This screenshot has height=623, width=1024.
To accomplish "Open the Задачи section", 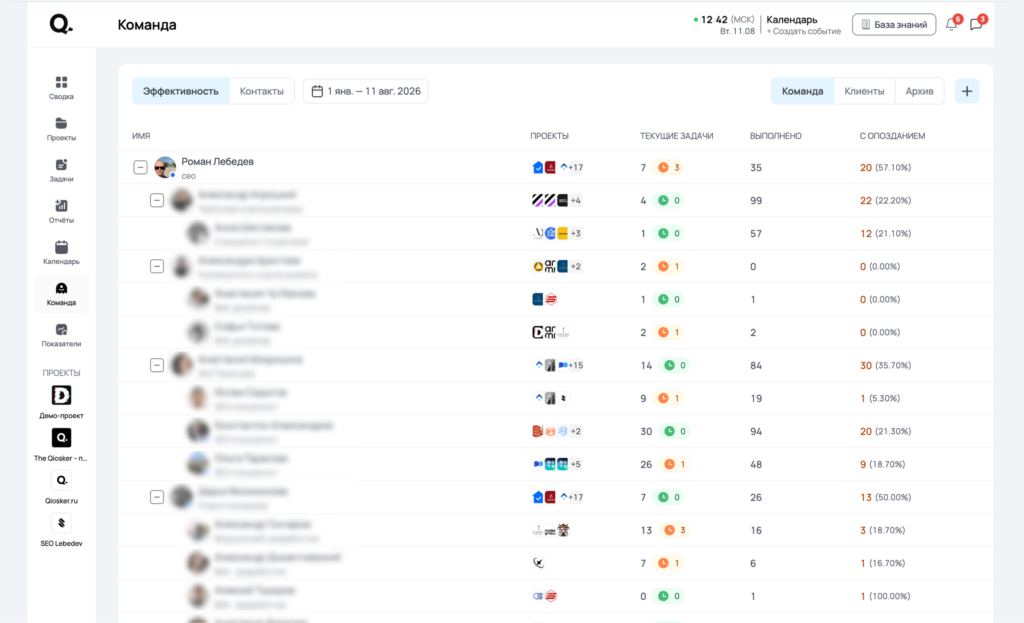I will [x=61, y=170].
